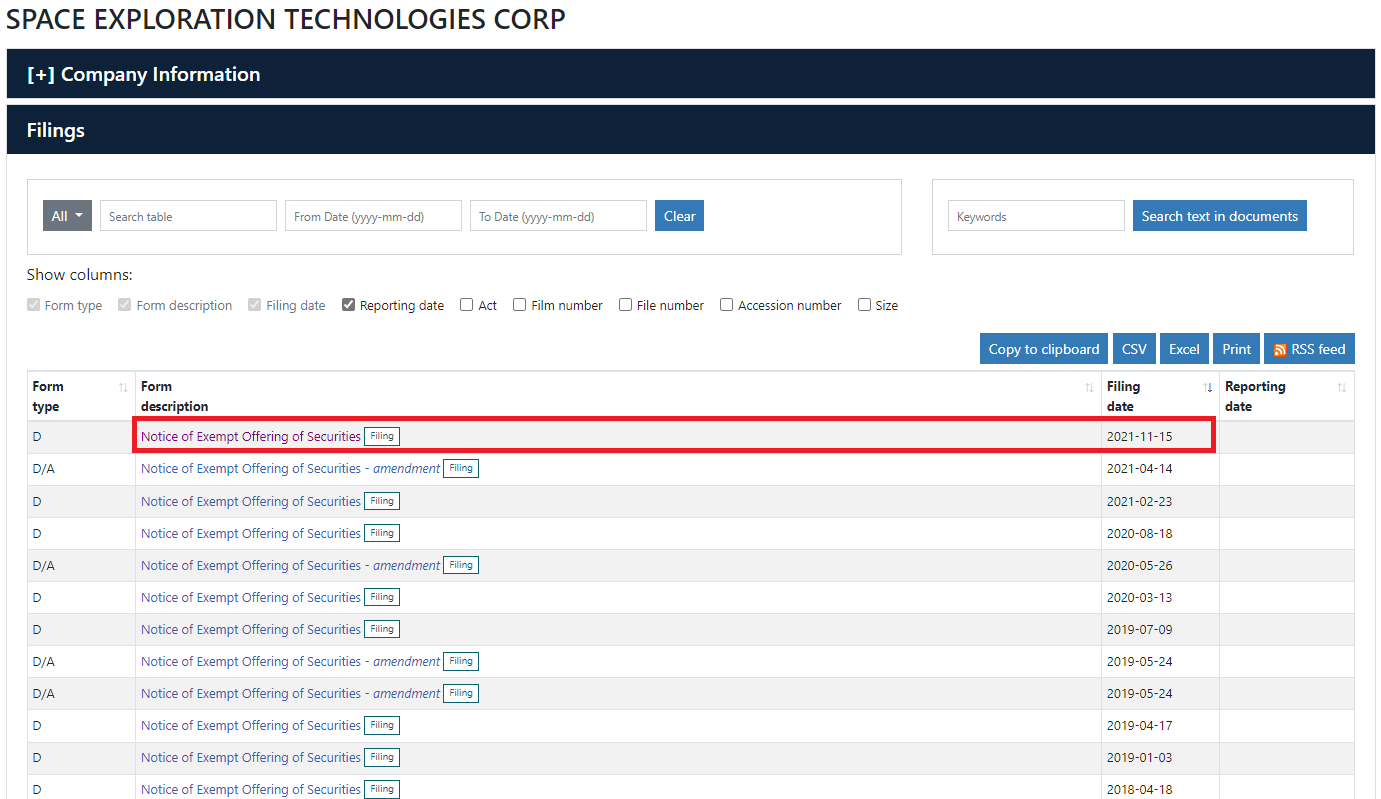Export filings as CSV
The image size is (1381, 799).
[x=1134, y=349]
